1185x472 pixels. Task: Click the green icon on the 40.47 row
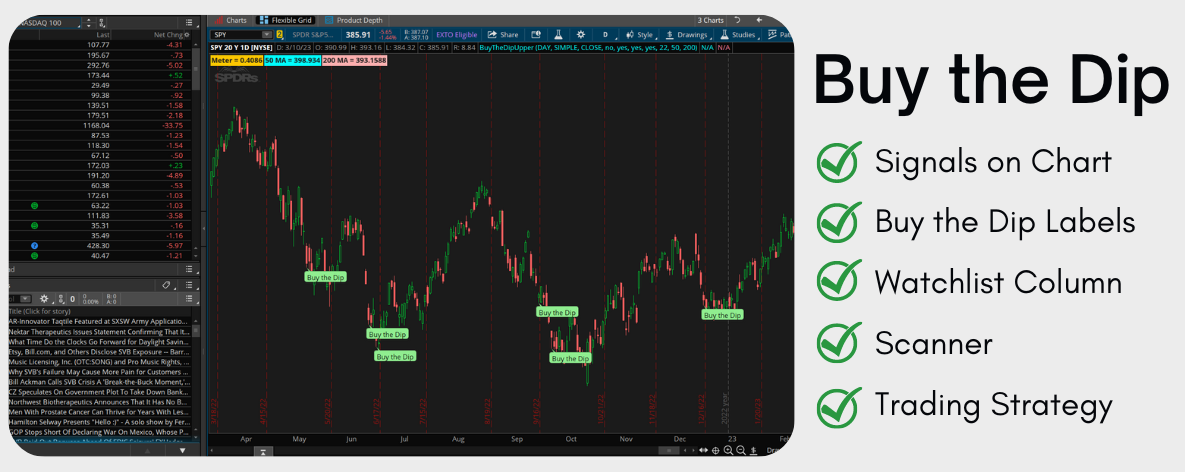(34, 256)
